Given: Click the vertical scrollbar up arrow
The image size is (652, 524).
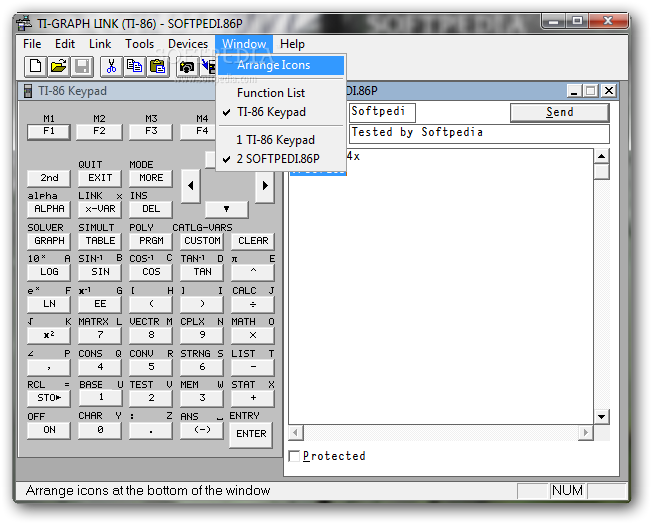Looking at the screenshot, I should coord(602,156).
